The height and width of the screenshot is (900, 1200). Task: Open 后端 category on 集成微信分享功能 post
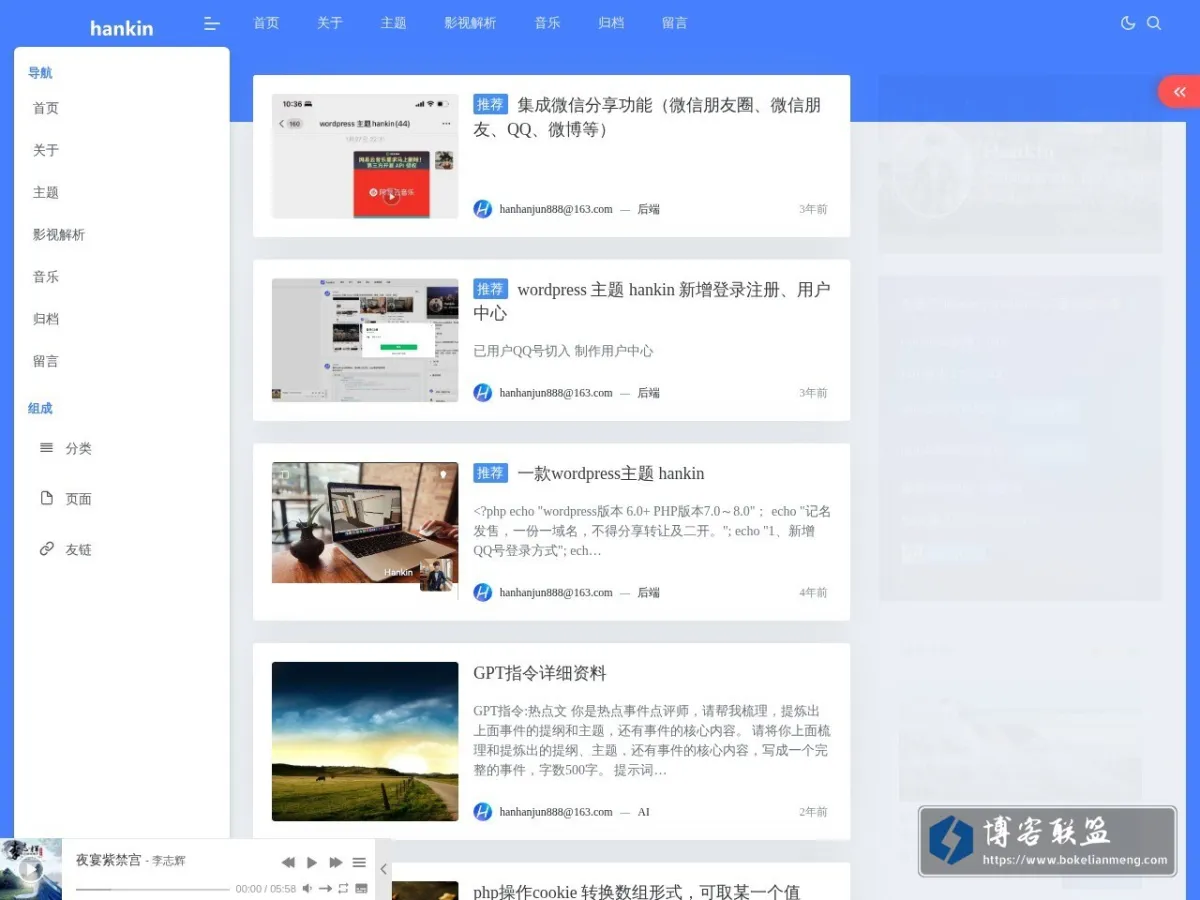pos(649,209)
